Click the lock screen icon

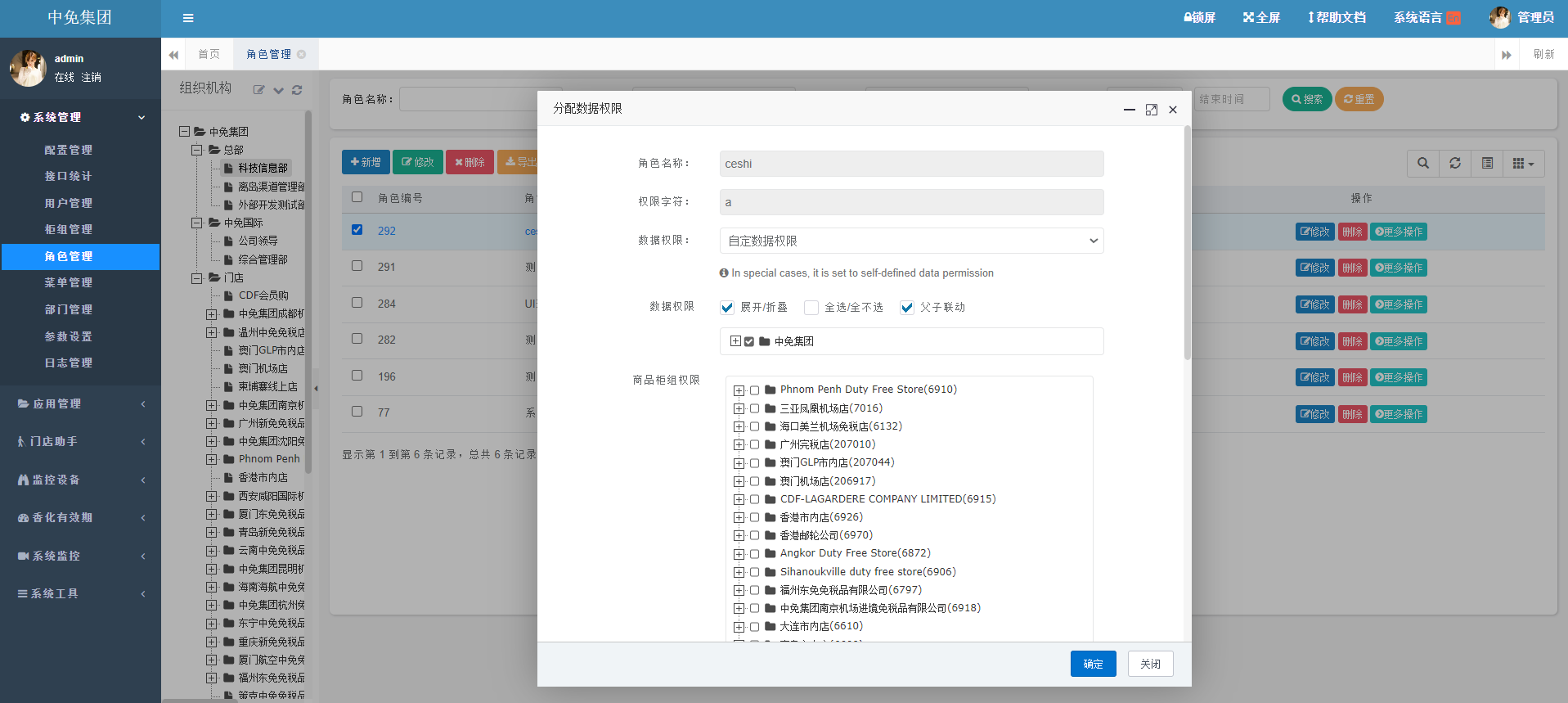pos(1199,18)
